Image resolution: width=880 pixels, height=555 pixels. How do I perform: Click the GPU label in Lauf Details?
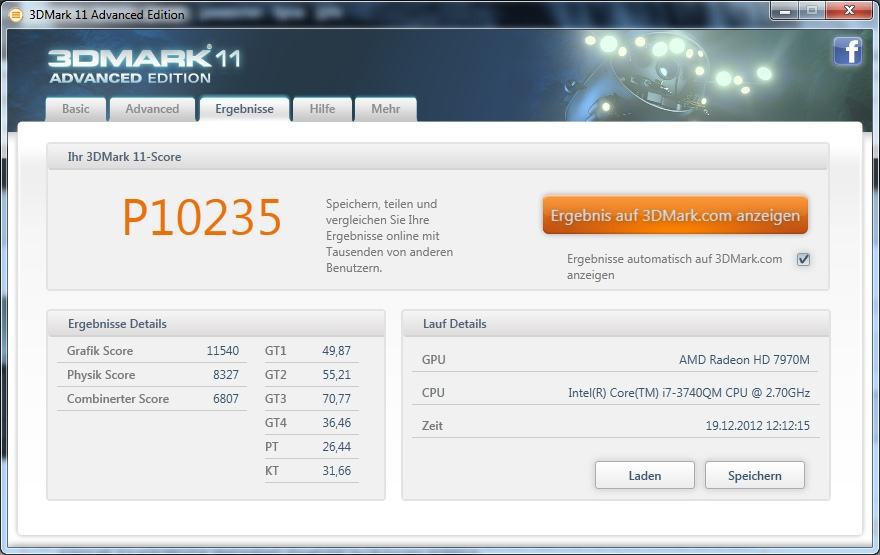click(x=434, y=360)
